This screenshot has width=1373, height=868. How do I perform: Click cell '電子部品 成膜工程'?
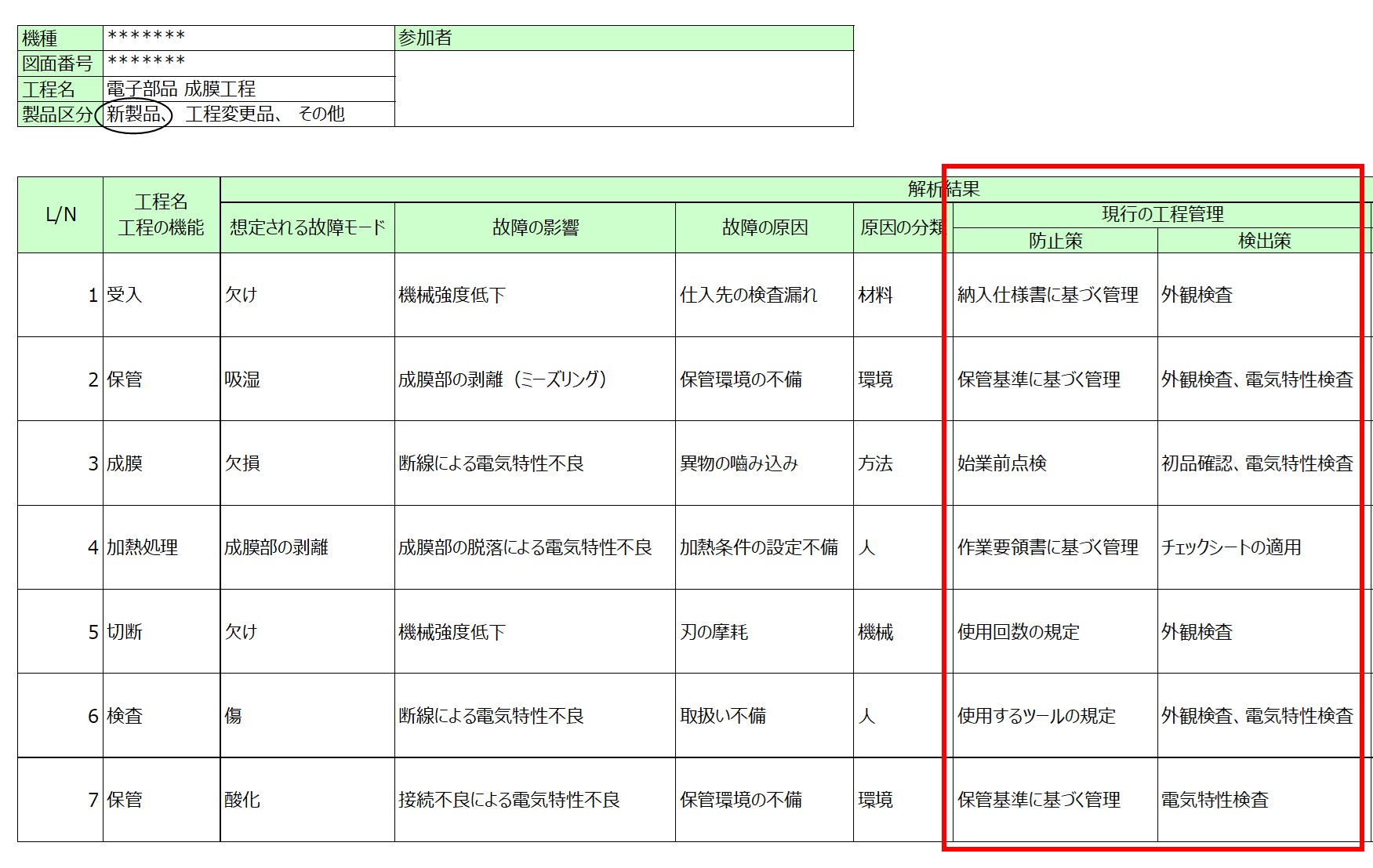(249, 89)
